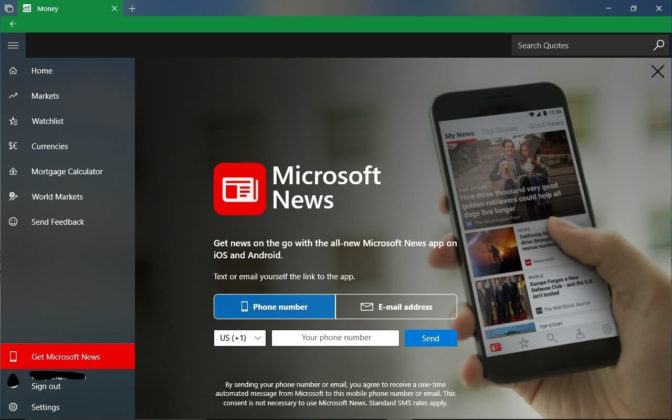Close the Microsoft News promo overlay

tap(657, 72)
